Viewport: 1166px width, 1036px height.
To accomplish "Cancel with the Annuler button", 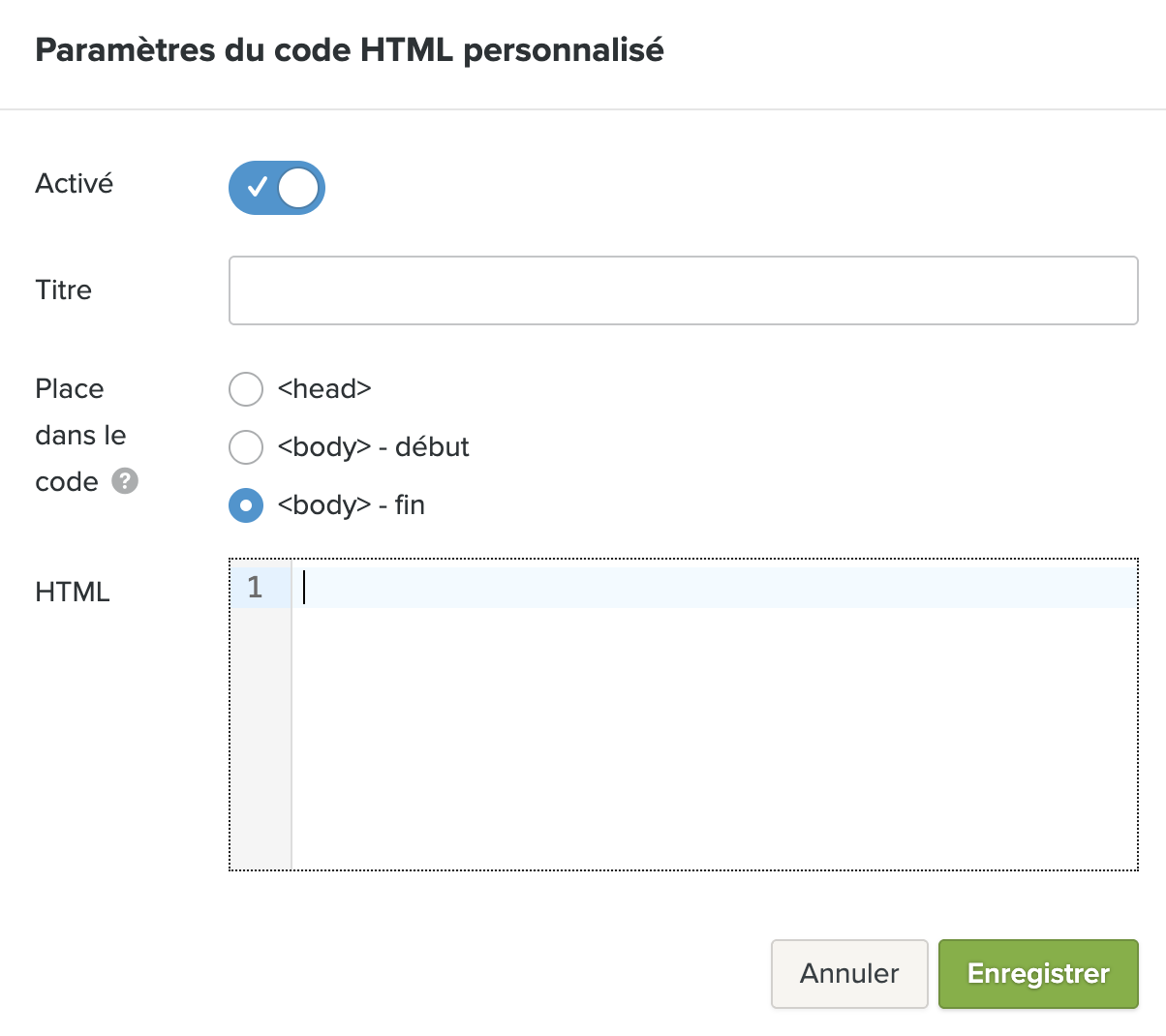I will pyautogui.click(x=849, y=974).
